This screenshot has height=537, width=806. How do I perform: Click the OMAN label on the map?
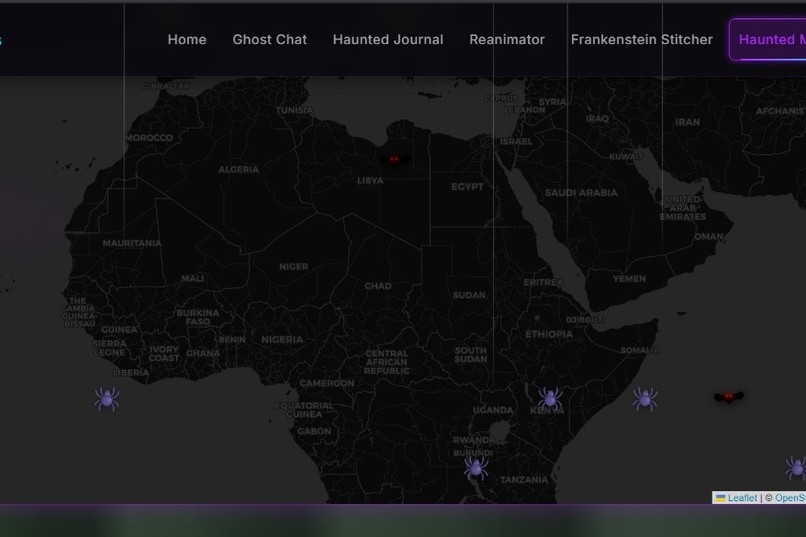709,237
